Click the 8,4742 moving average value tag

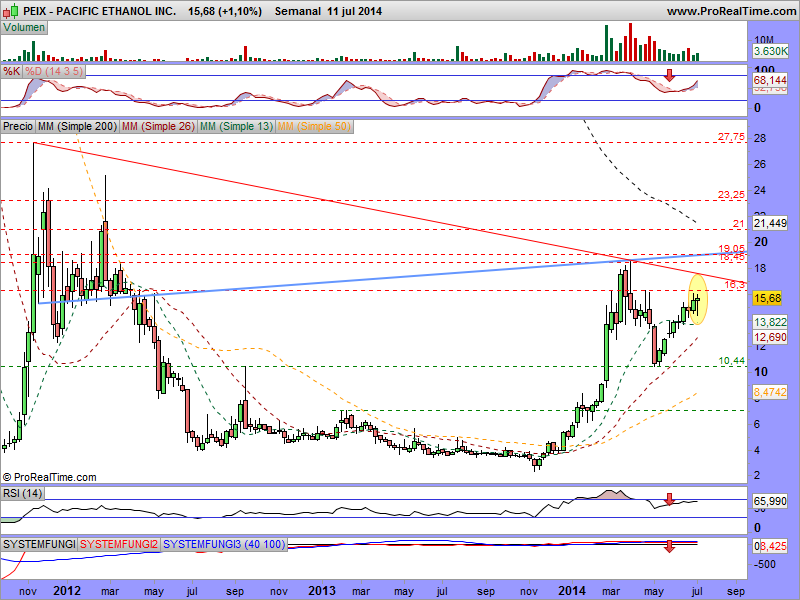[x=770, y=392]
